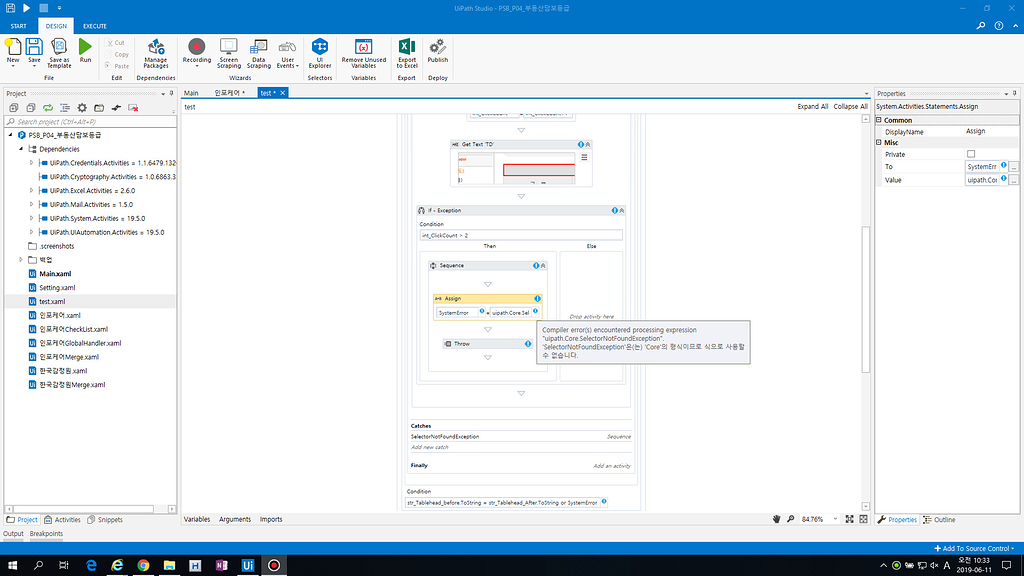Toggle the pan hand tool in the status bar
This screenshot has height=576, width=1024.
[777, 519]
